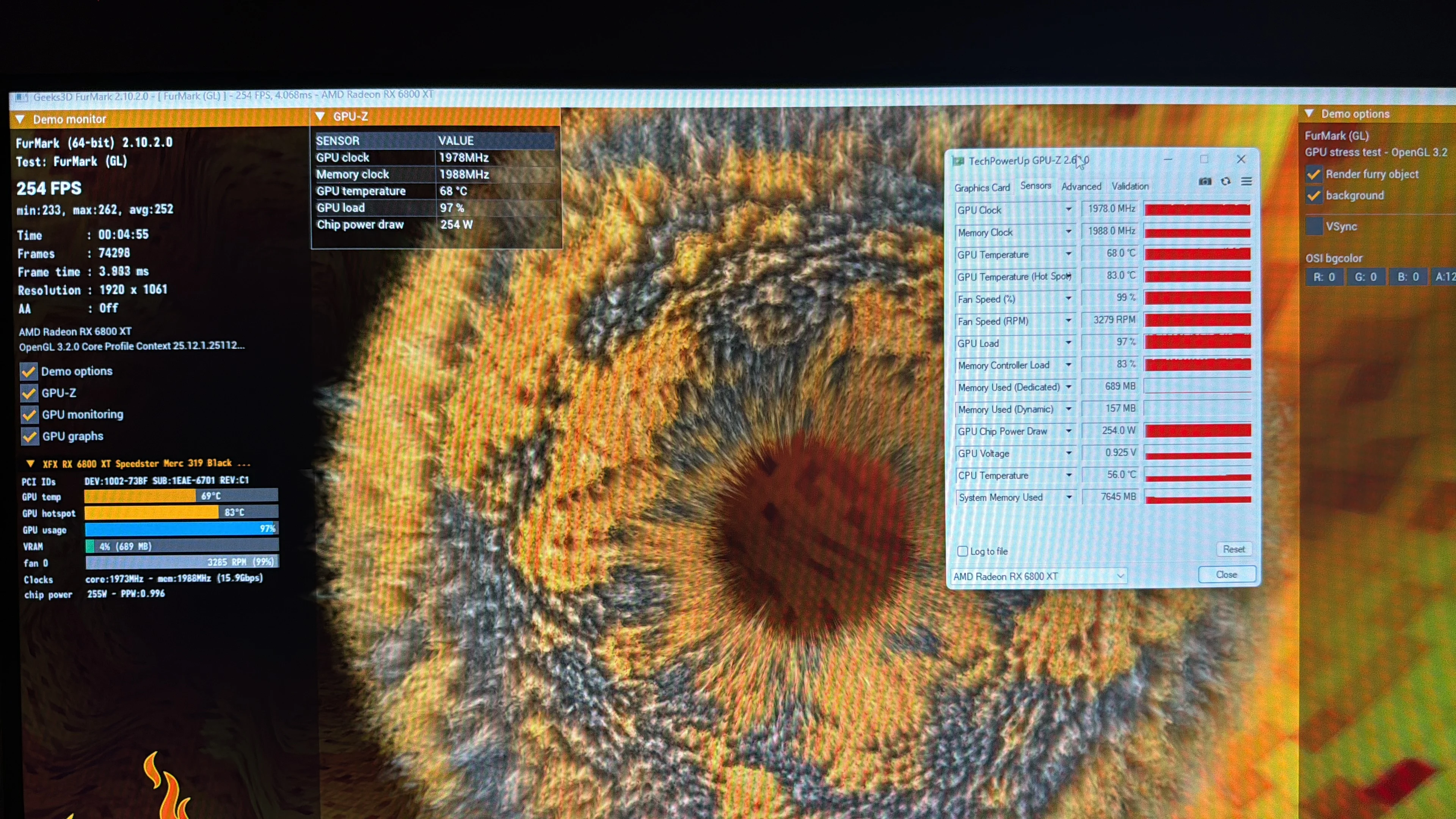Switch to the Graphics Card tab
Image resolution: width=1456 pixels, height=819 pixels.
pyautogui.click(x=982, y=188)
